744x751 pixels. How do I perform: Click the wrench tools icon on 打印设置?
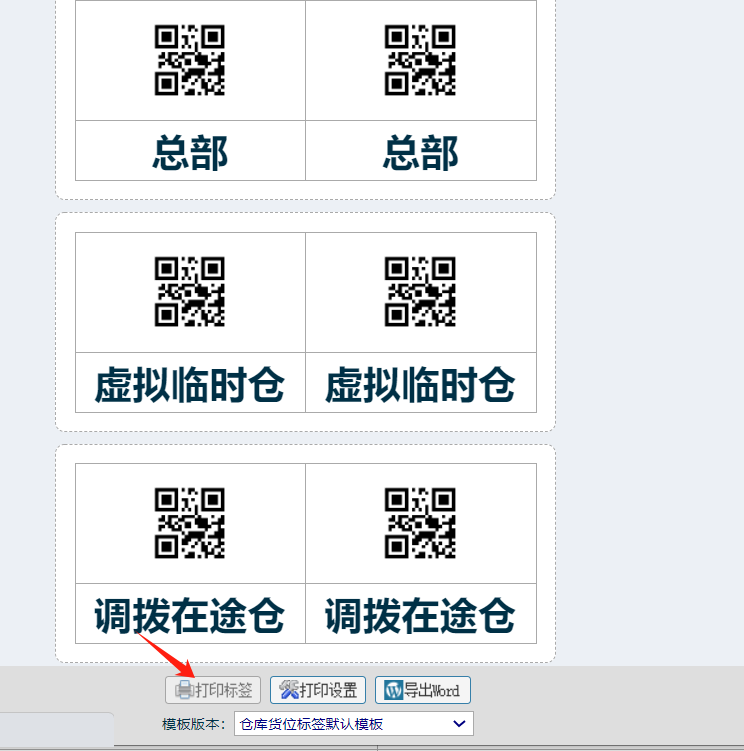tap(289, 690)
